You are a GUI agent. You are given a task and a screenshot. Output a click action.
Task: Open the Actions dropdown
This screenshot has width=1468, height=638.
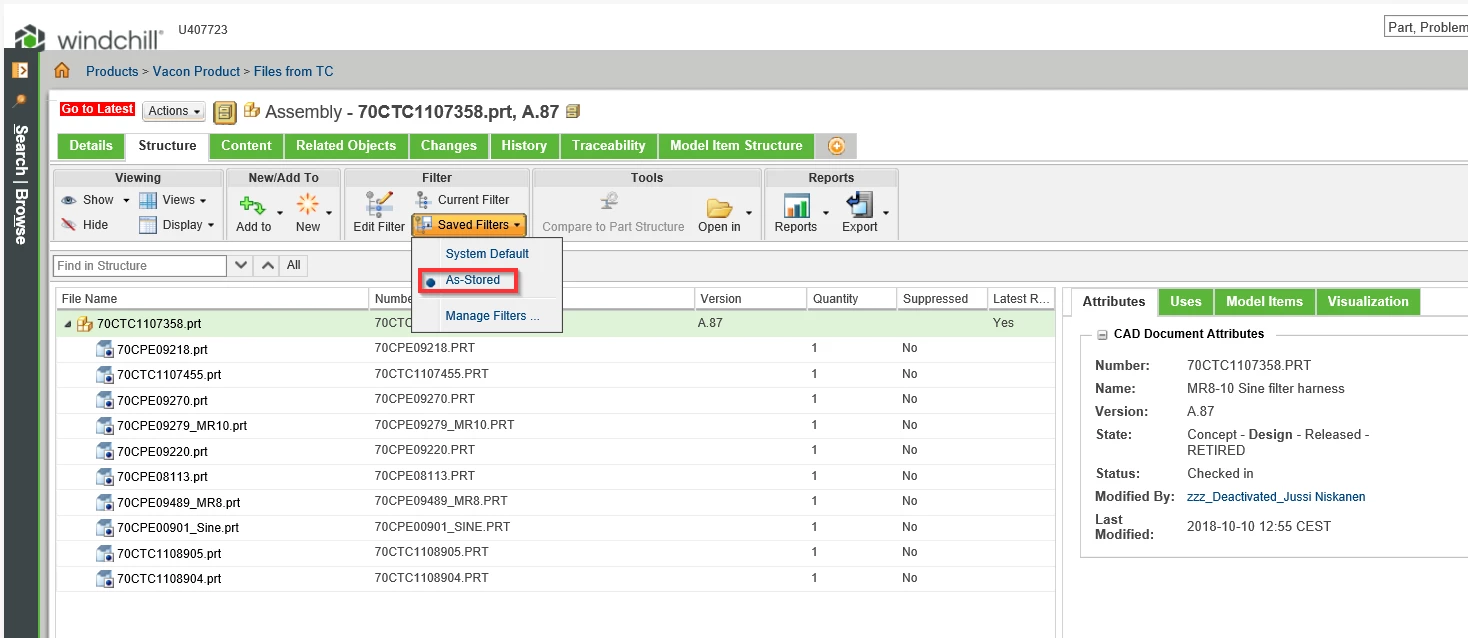tap(175, 111)
